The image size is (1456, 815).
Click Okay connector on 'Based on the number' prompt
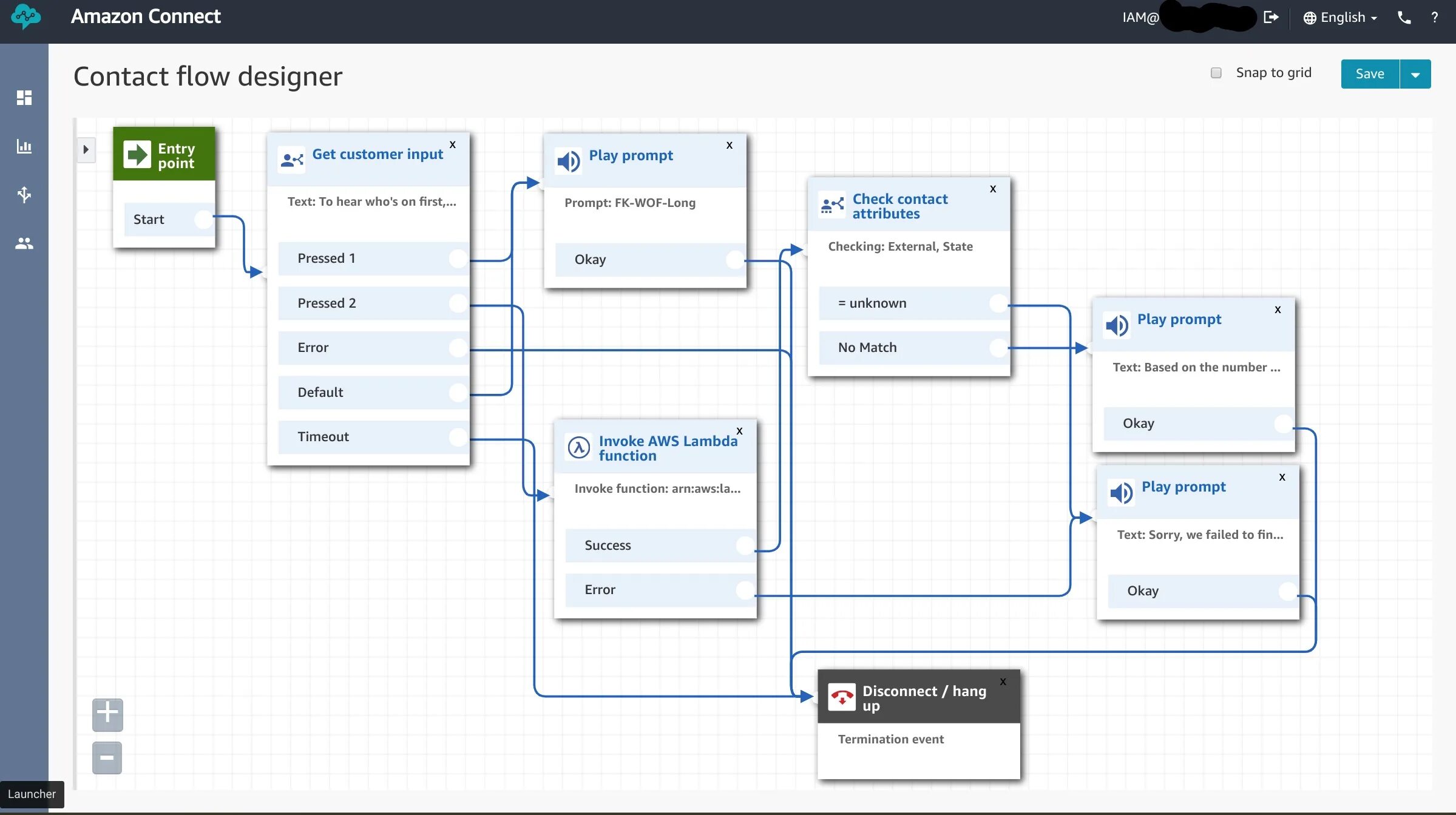pyautogui.click(x=1283, y=424)
